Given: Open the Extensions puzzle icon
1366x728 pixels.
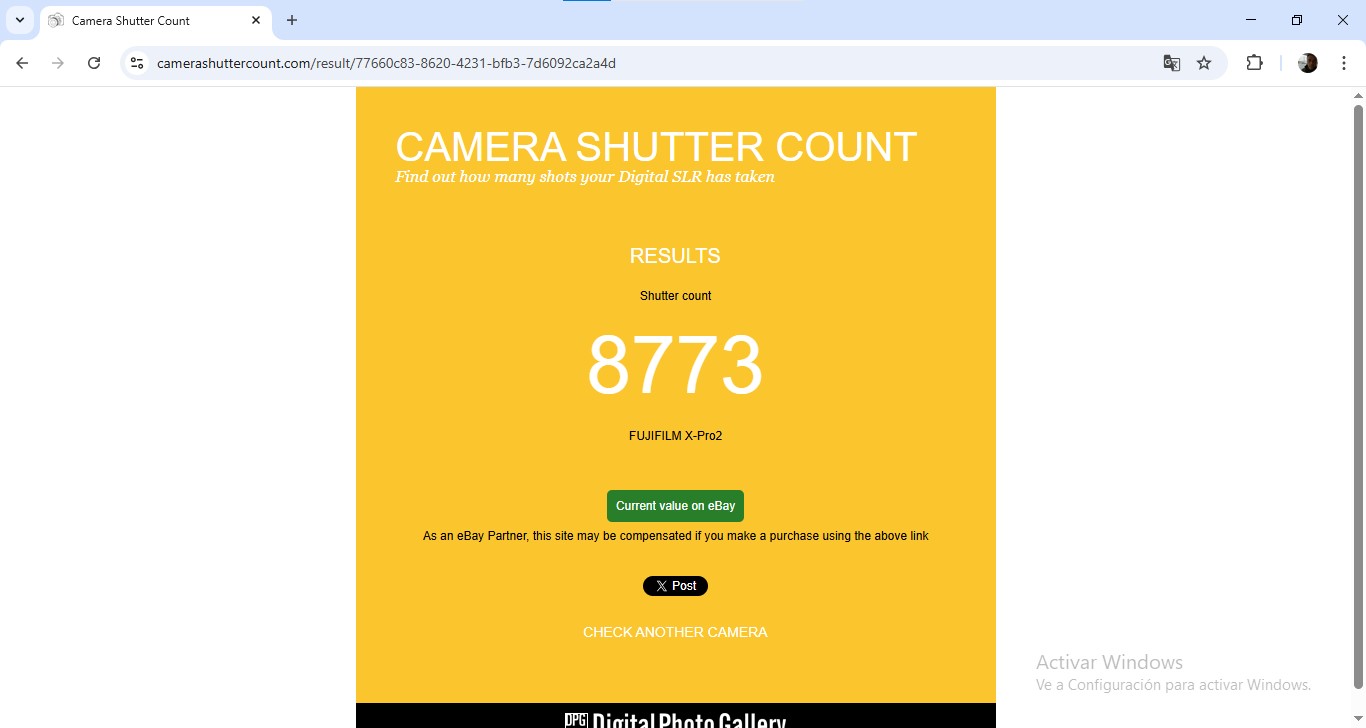Looking at the screenshot, I should (1254, 63).
